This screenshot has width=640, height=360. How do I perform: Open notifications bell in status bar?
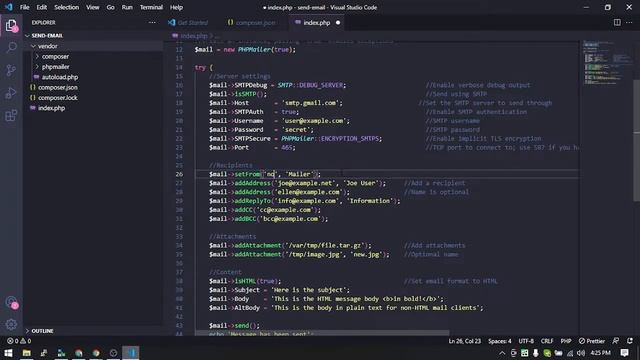point(630,341)
